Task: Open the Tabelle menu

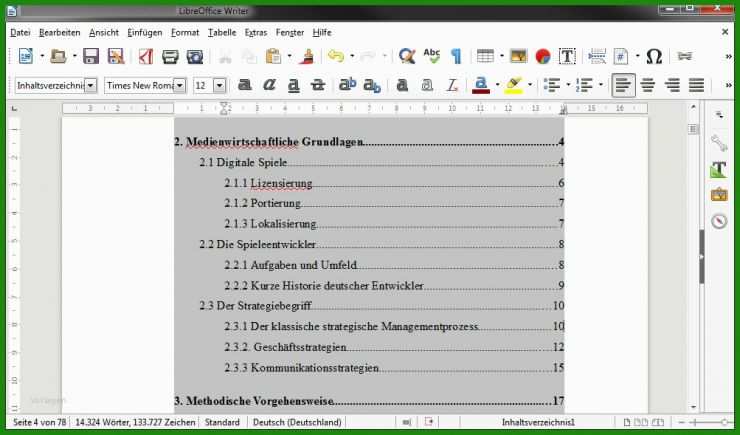Action: 222,33
